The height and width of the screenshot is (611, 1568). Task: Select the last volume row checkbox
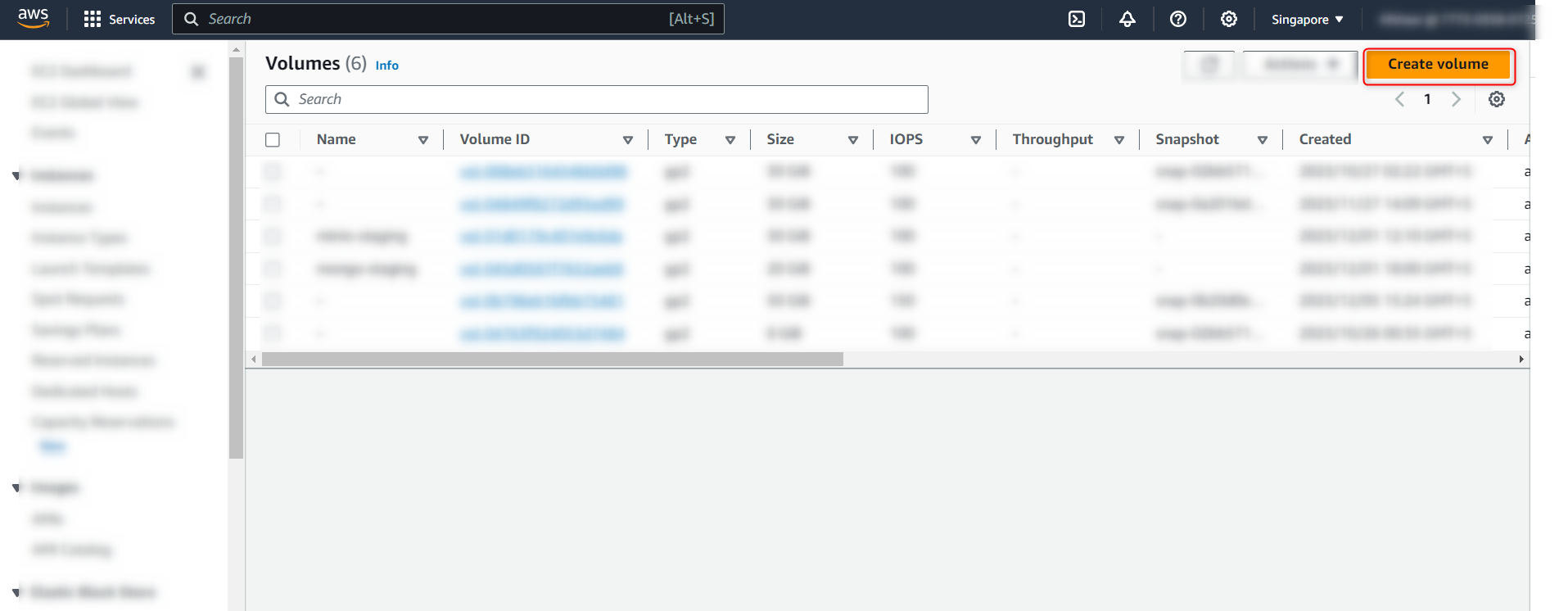pos(273,333)
